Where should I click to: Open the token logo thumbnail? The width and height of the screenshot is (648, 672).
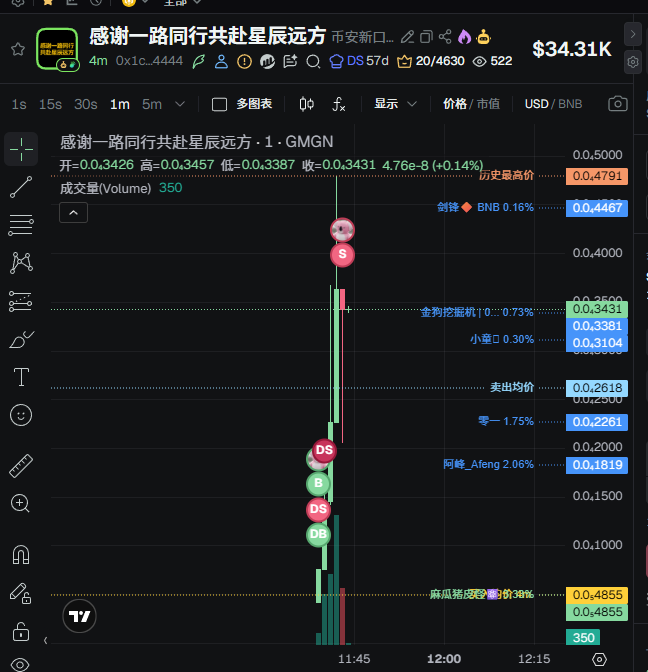[x=57, y=49]
